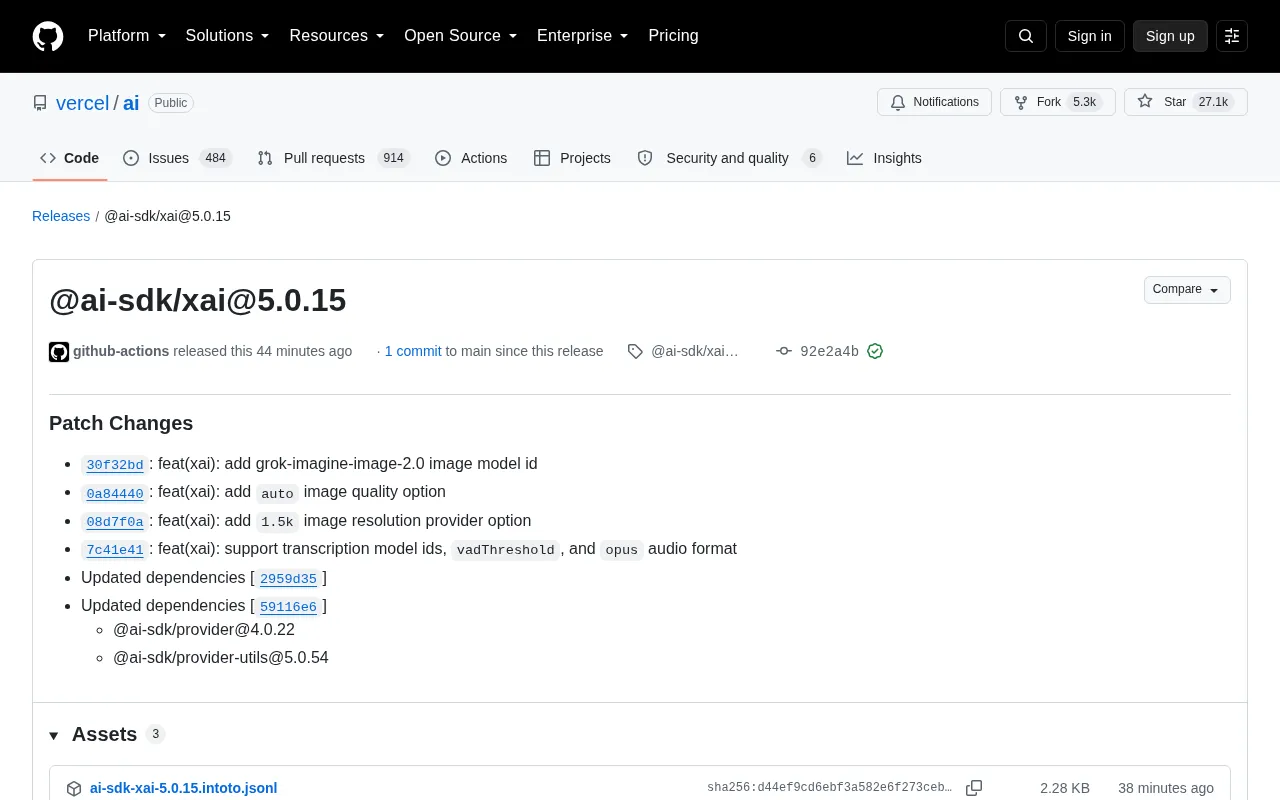Expand the Platform menu

(x=127, y=36)
